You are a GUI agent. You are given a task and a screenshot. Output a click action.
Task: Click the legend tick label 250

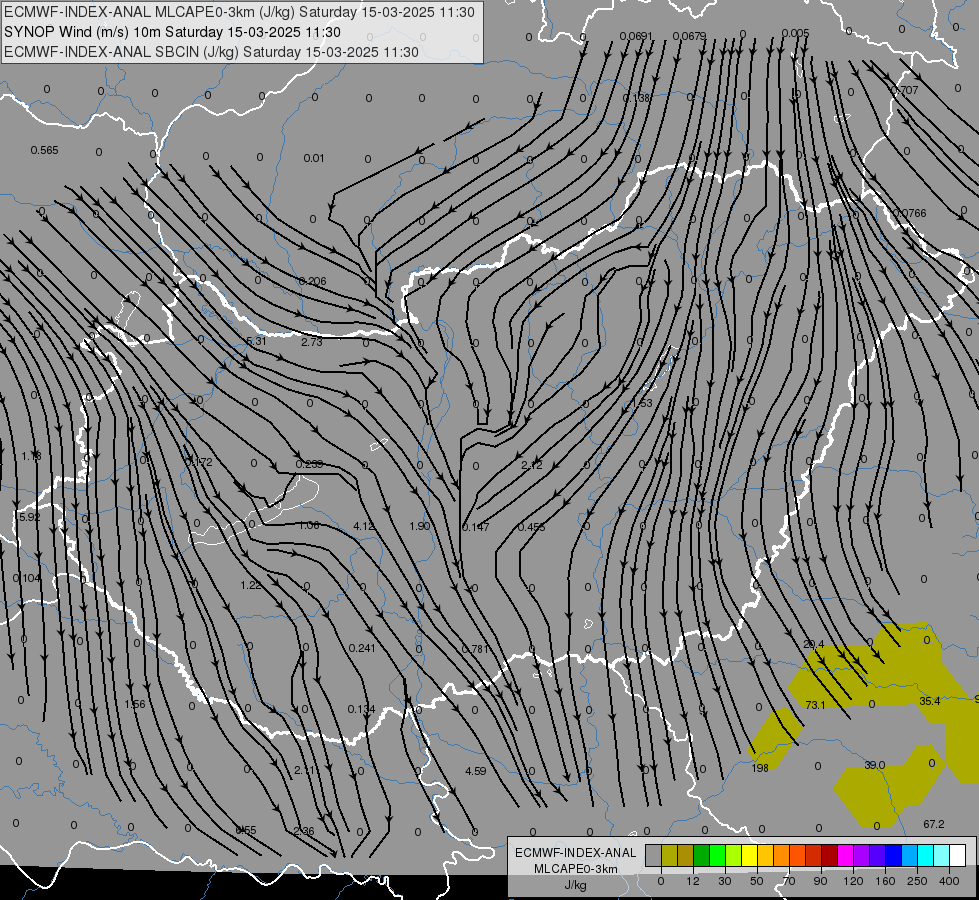917,881
